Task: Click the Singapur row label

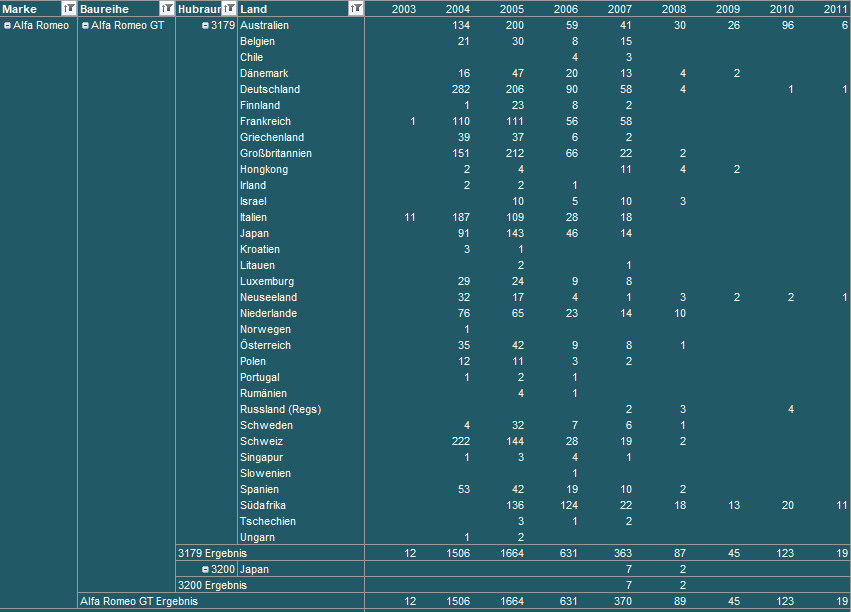Action: [261, 457]
